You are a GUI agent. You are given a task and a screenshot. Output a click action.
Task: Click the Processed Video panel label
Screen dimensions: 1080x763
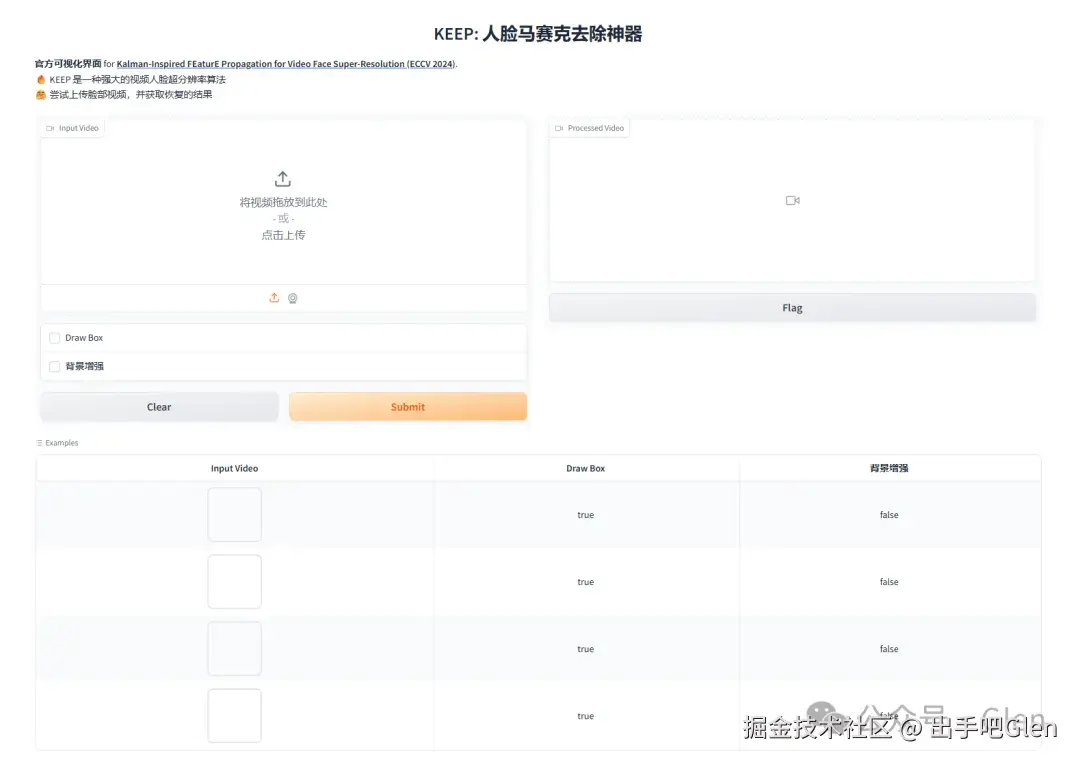(x=590, y=128)
